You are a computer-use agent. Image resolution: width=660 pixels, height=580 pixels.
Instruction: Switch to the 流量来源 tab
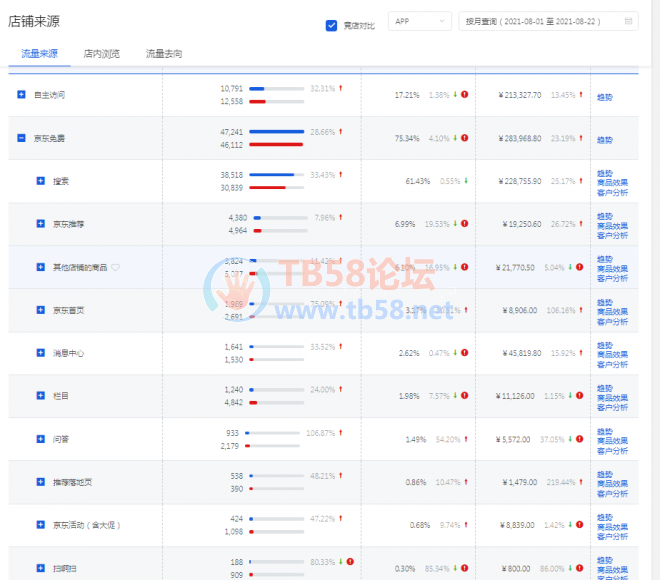40,54
